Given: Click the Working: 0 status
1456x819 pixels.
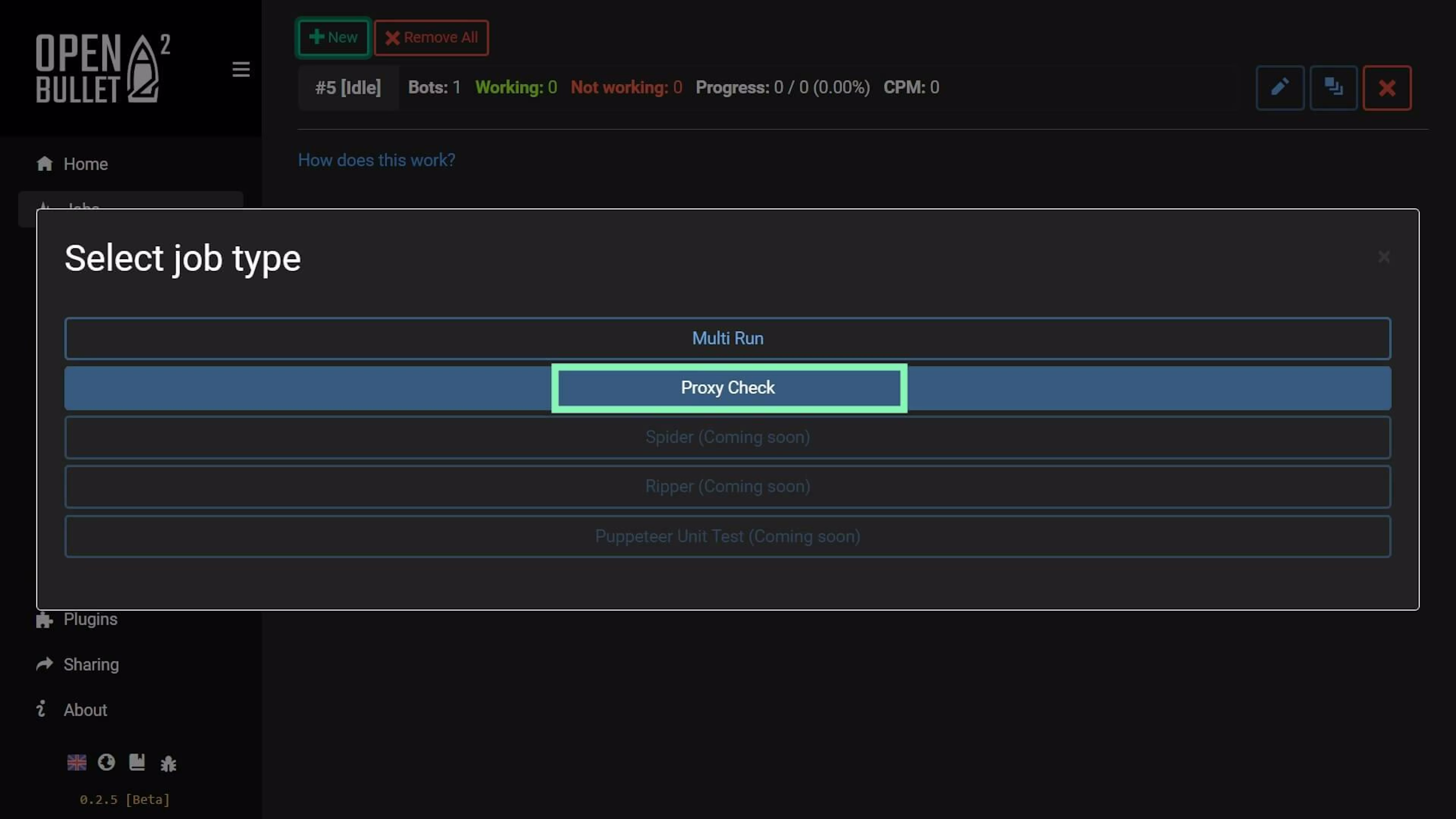Looking at the screenshot, I should (516, 87).
